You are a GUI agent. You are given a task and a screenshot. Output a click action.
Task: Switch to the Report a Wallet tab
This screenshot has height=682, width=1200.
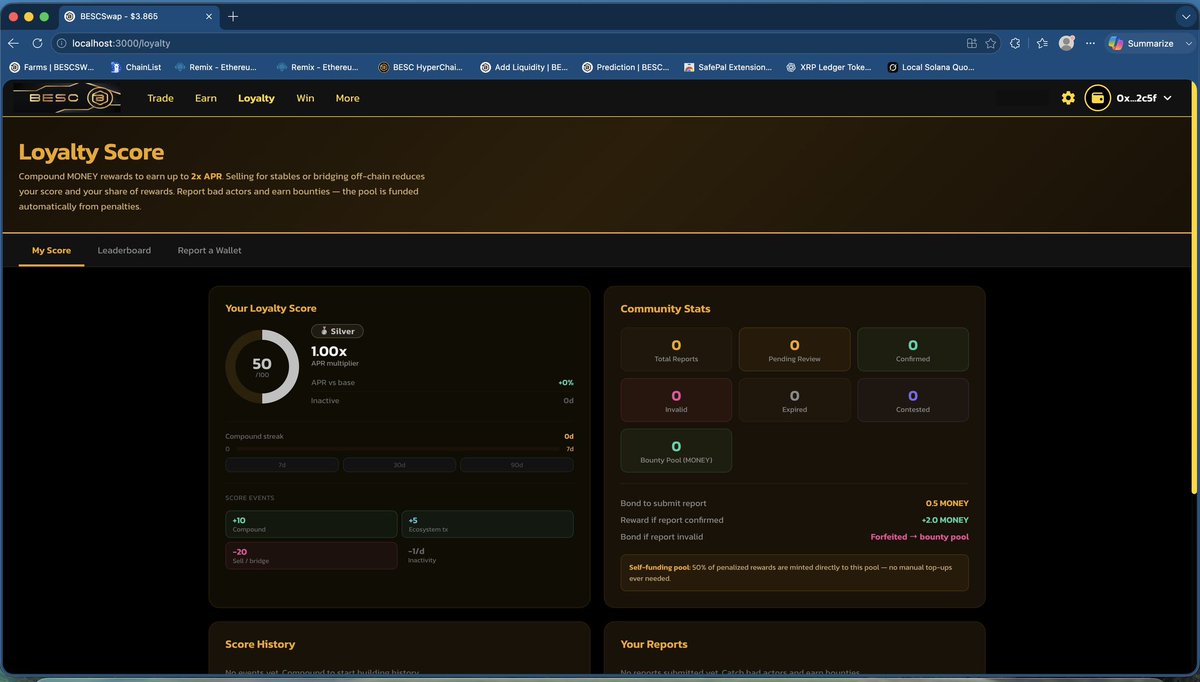pyautogui.click(x=209, y=250)
